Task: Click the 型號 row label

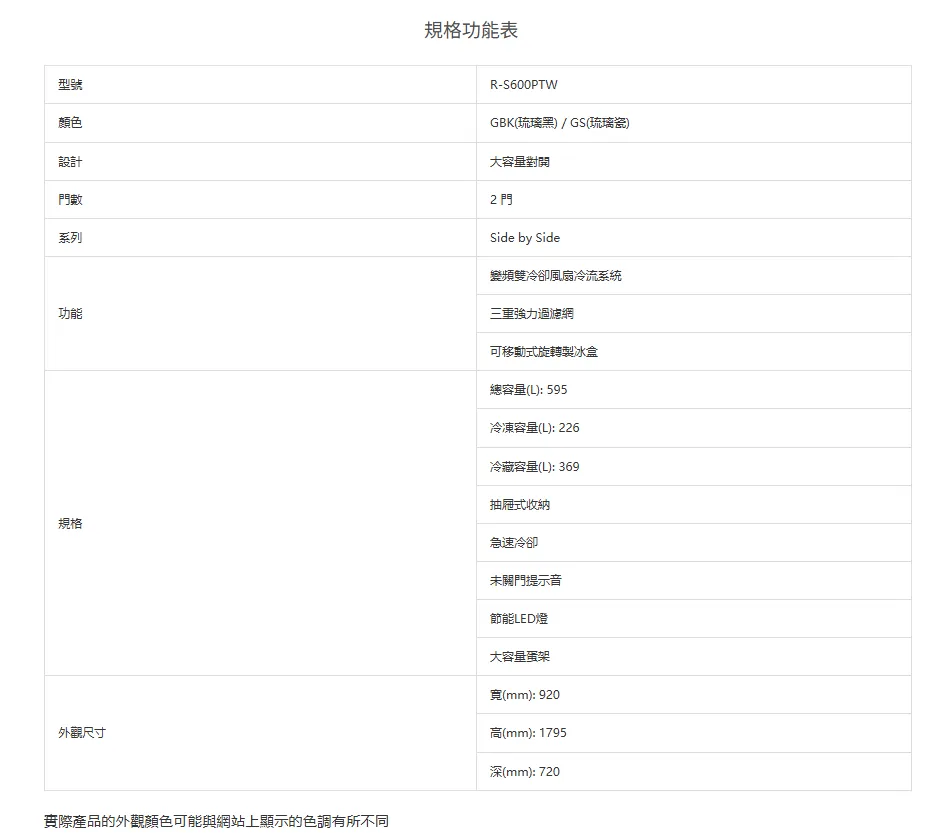Action: pyautogui.click(x=70, y=85)
